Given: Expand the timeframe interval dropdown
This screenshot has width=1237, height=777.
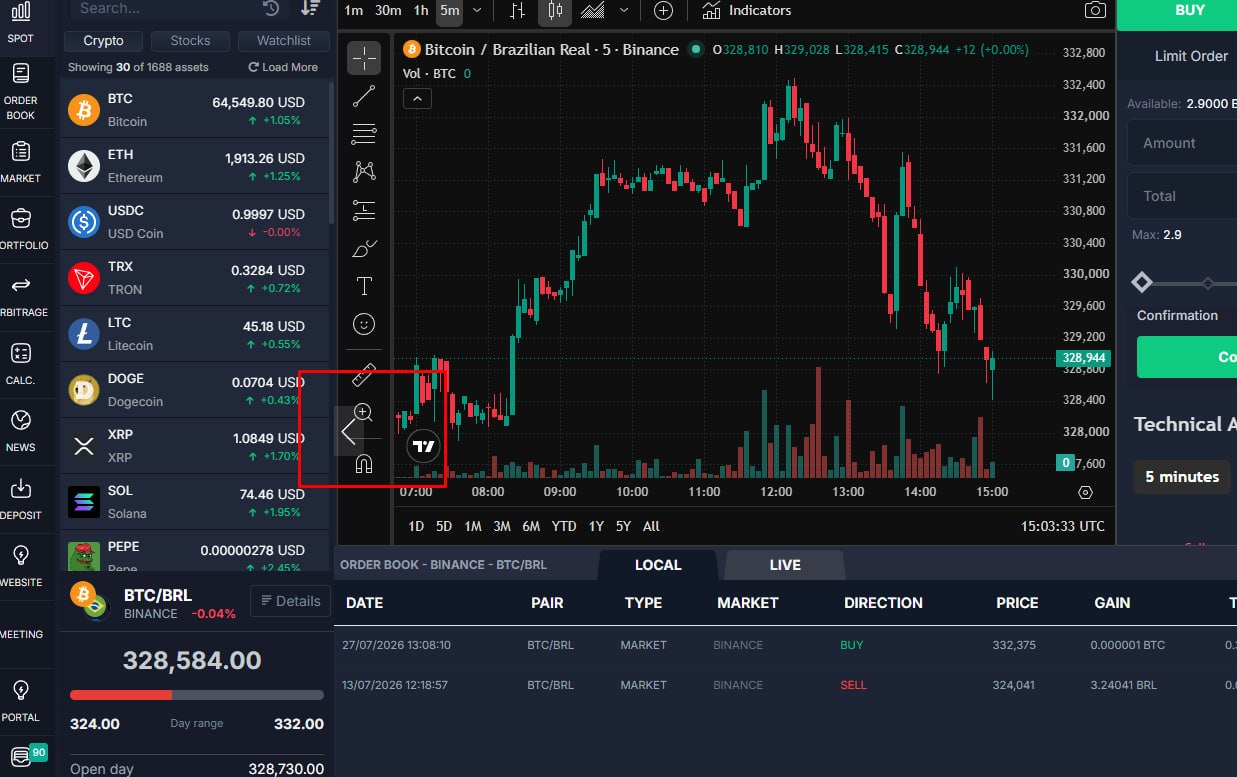Looking at the screenshot, I should pyautogui.click(x=477, y=10).
